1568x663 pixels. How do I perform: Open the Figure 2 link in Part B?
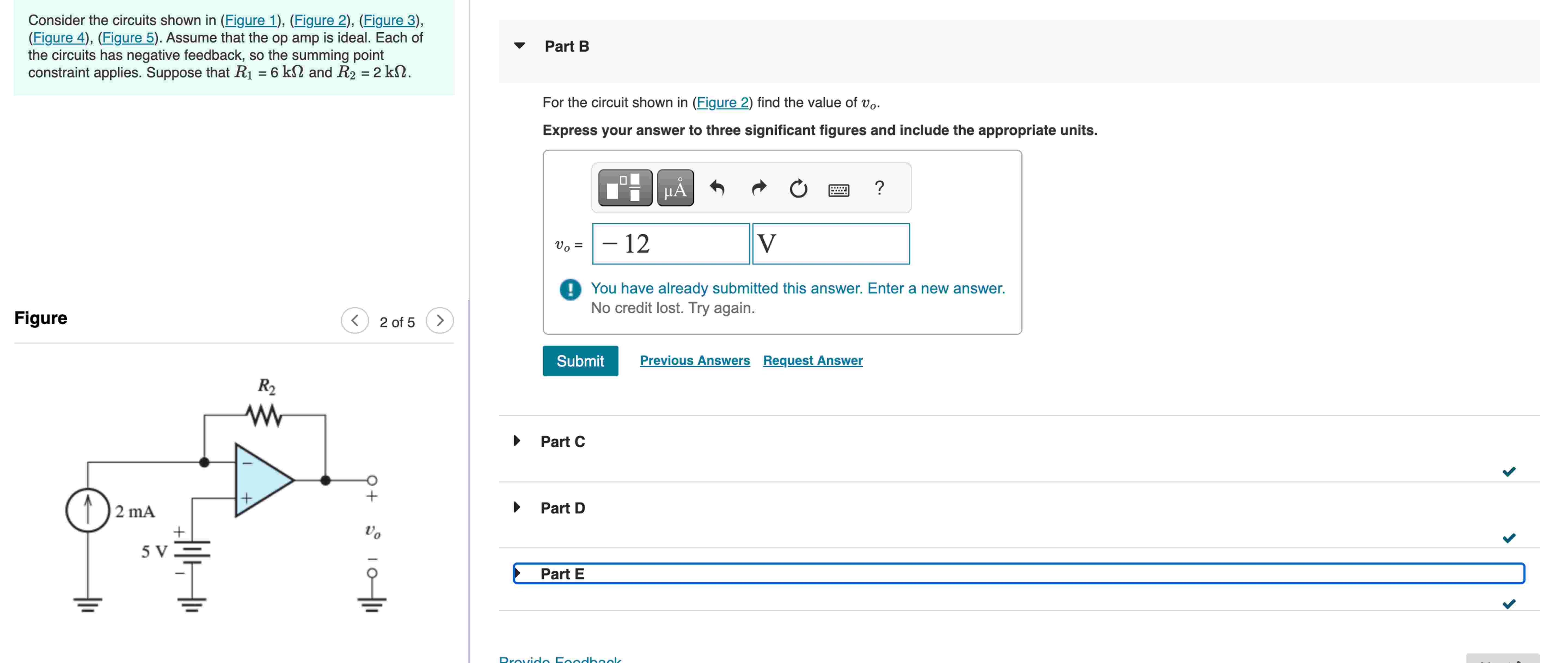(x=724, y=102)
